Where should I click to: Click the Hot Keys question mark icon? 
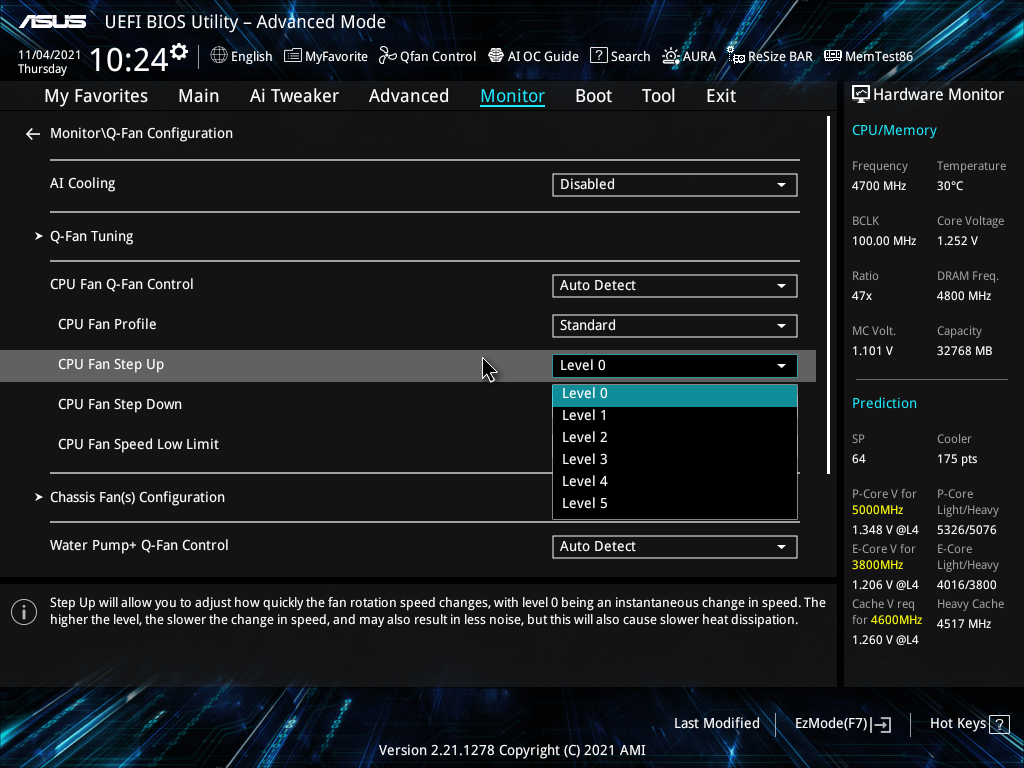[x=999, y=724]
